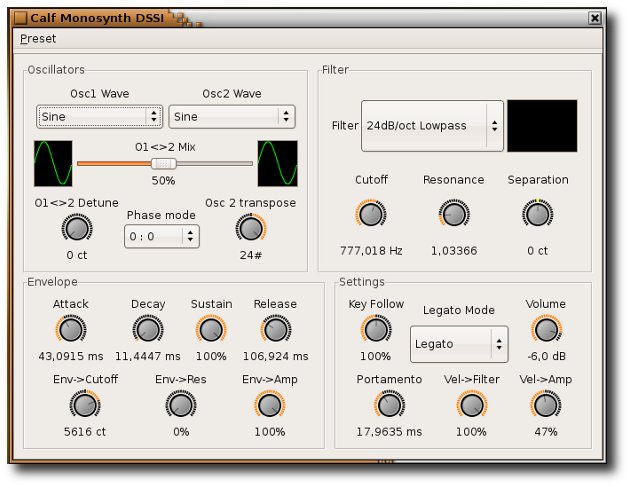
Task: Click the Release knob
Action: point(275,329)
